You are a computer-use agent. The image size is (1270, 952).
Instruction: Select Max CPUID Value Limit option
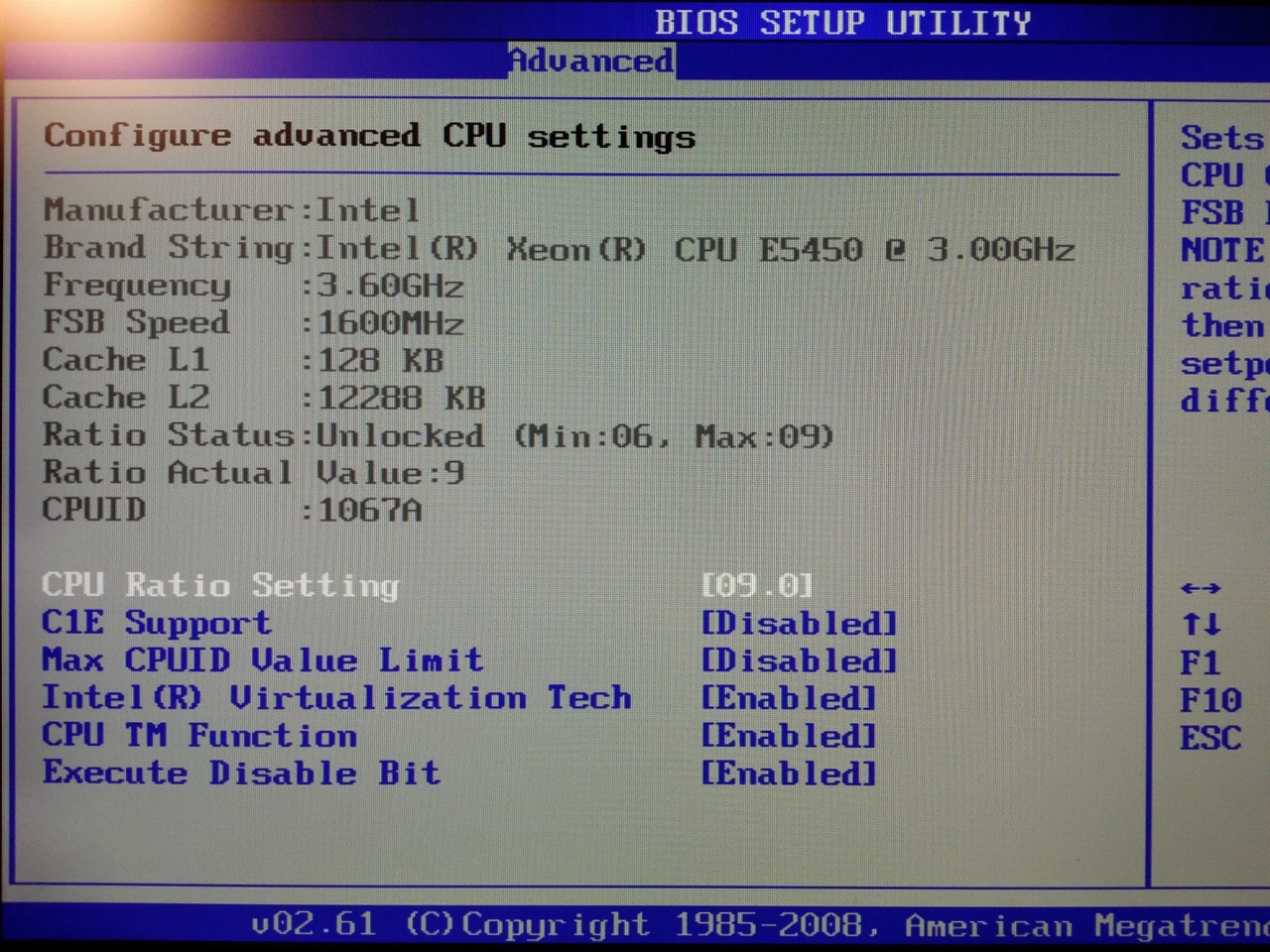[x=262, y=660]
